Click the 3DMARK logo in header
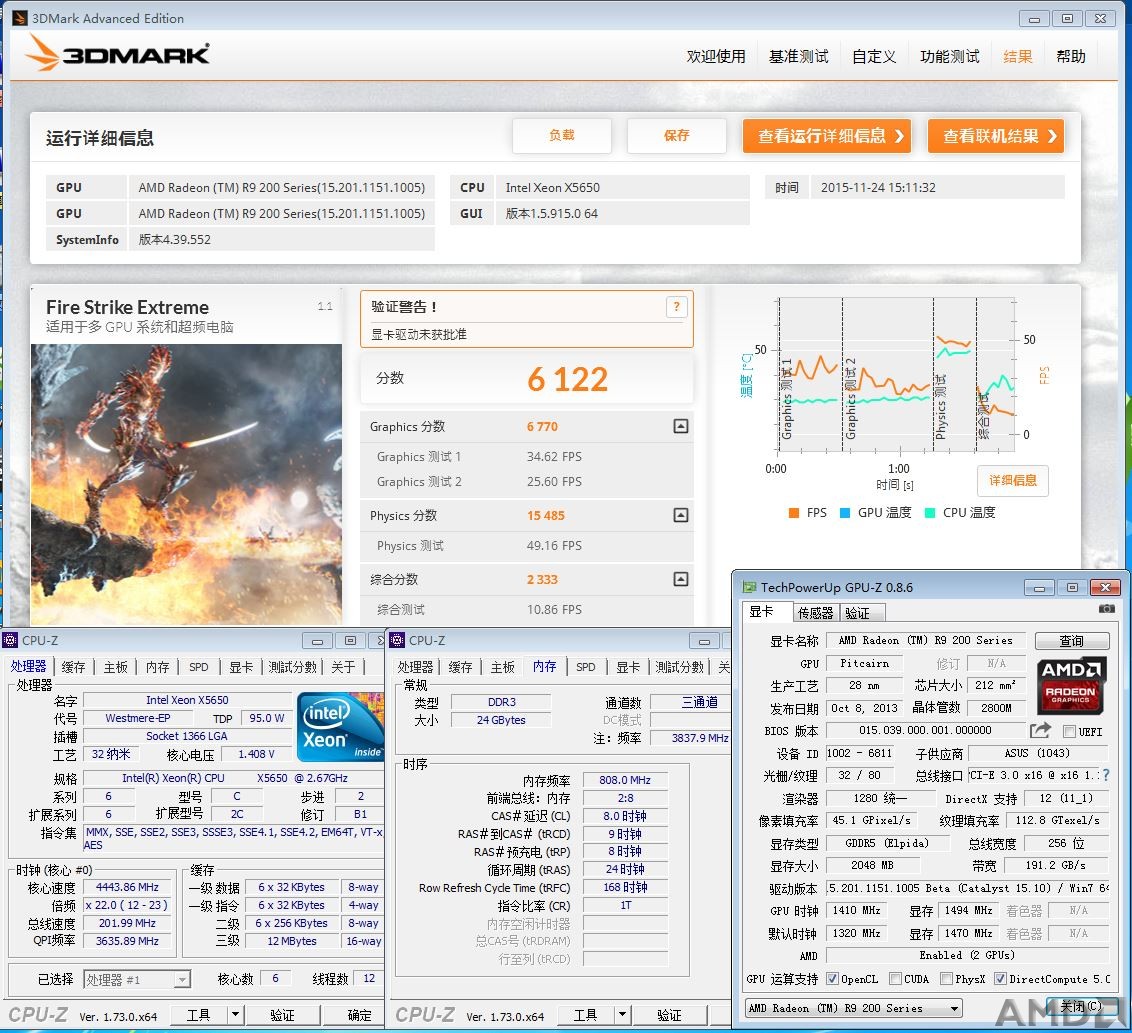 tap(117, 53)
